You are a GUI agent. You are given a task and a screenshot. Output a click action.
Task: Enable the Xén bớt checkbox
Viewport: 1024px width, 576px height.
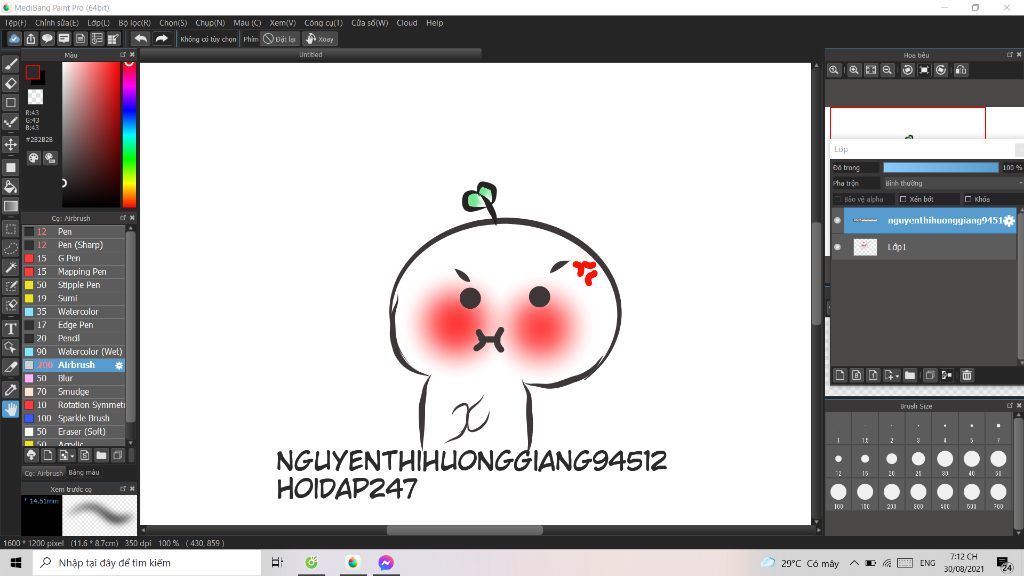coord(903,199)
